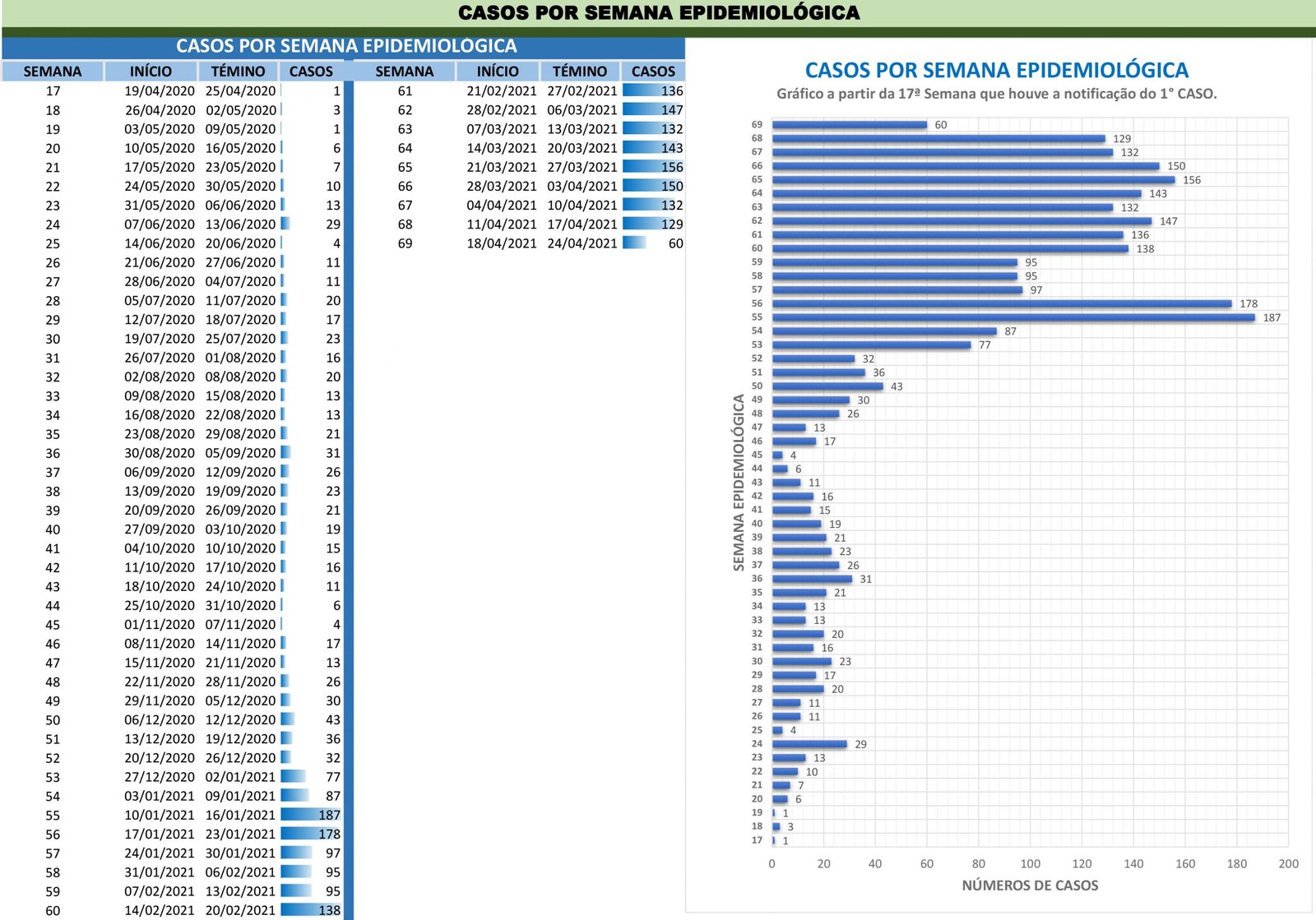Click the chart subtitle starting with 'Gráfico a partir'
This screenshot has width=1316, height=920.
996,94
